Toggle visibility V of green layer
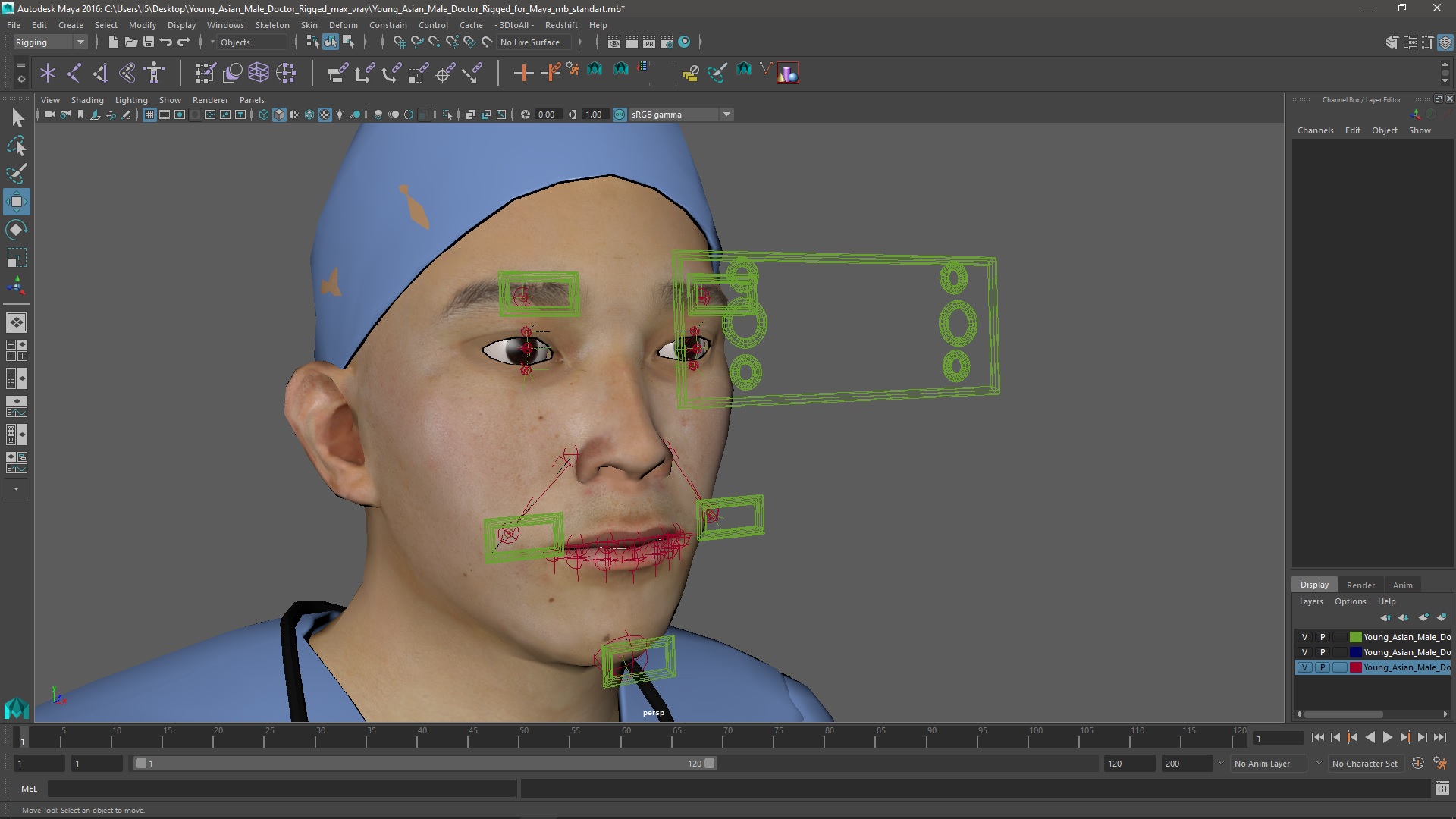The width and height of the screenshot is (1456, 819). pyautogui.click(x=1304, y=637)
